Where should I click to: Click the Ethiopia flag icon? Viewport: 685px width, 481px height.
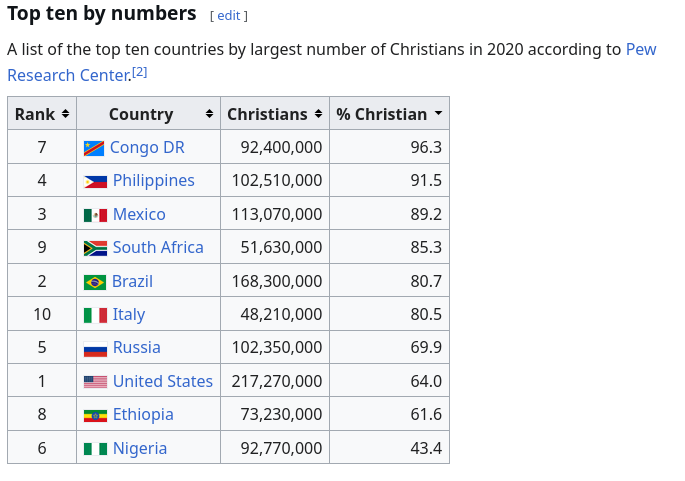95,415
